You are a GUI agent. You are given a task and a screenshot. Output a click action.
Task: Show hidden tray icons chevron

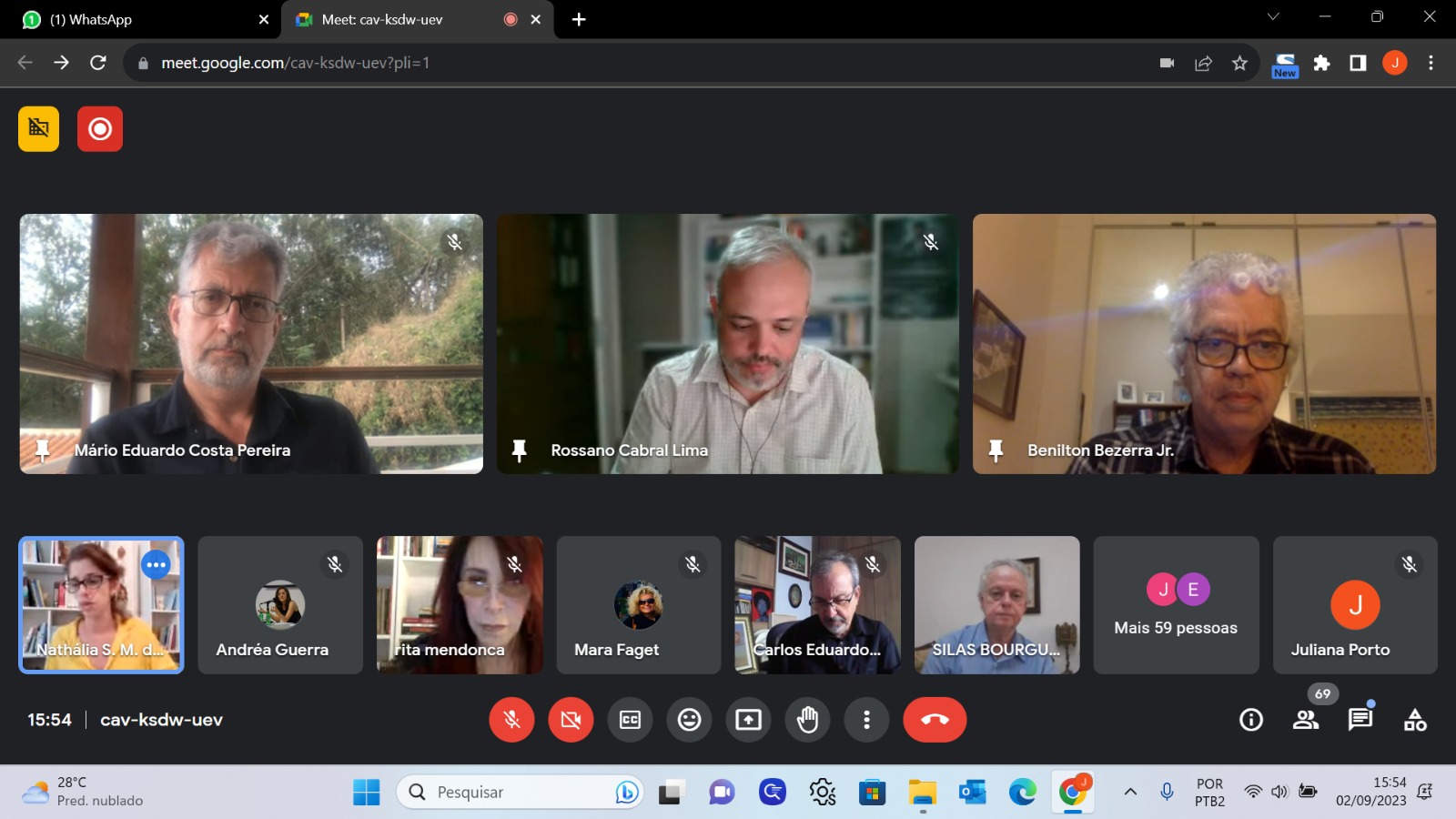[x=1130, y=792]
